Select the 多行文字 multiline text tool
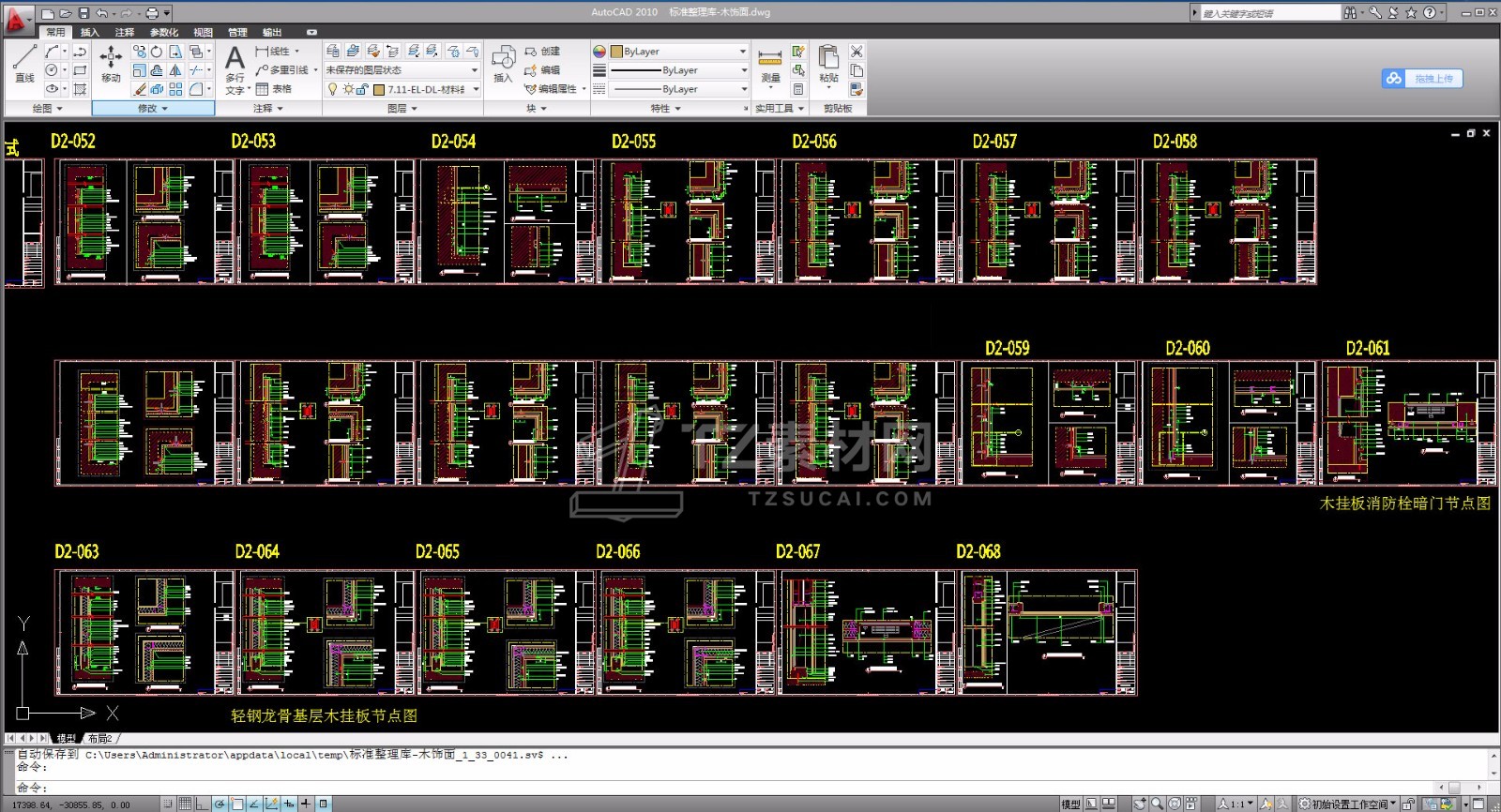Screen dimensions: 1501x812 pyautogui.click(x=235, y=66)
